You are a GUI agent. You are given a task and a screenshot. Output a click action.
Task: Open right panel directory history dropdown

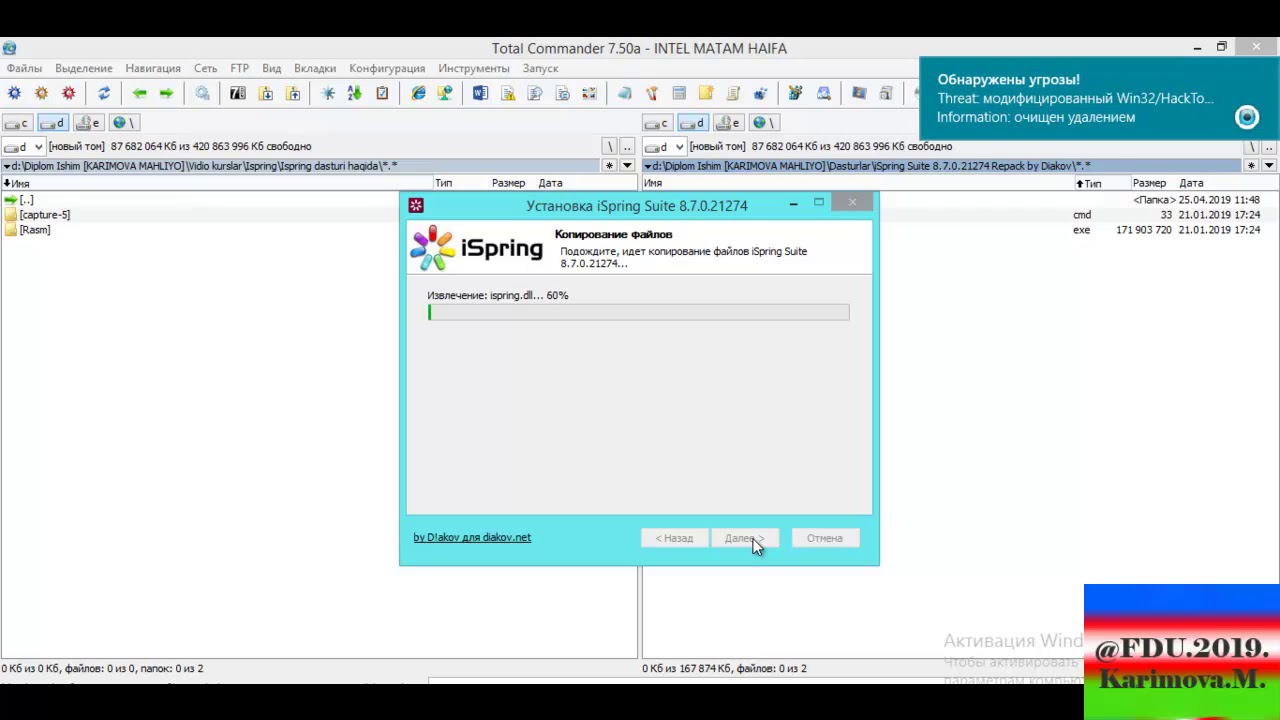(1268, 166)
